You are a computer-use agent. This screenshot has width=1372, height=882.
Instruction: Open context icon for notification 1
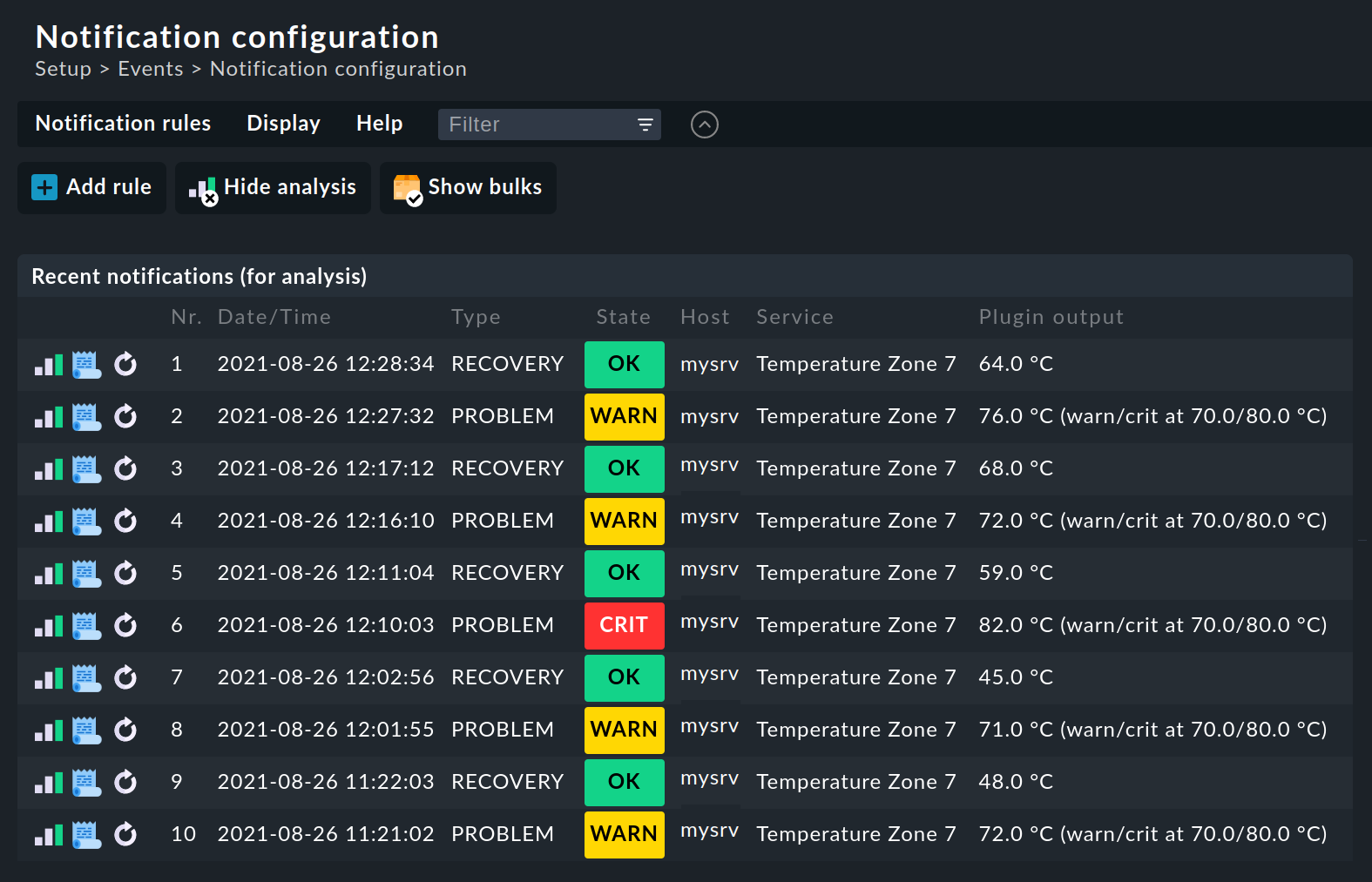click(86, 365)
